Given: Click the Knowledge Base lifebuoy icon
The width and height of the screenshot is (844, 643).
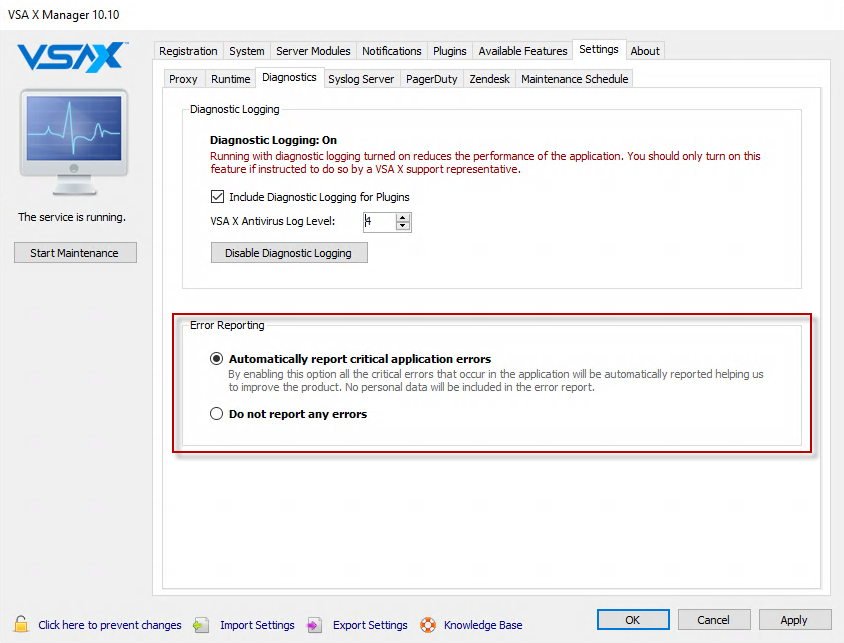Looking at the screenshot, I should coord(428,625).
